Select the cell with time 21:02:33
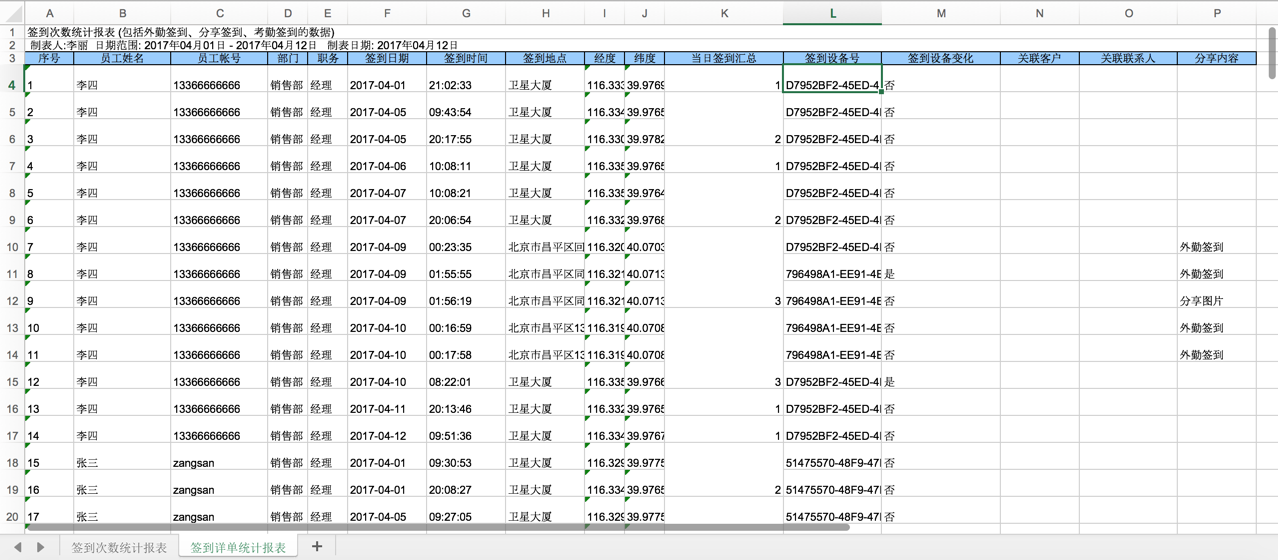This screenshot has height=560, width=1278. point(466,79)
